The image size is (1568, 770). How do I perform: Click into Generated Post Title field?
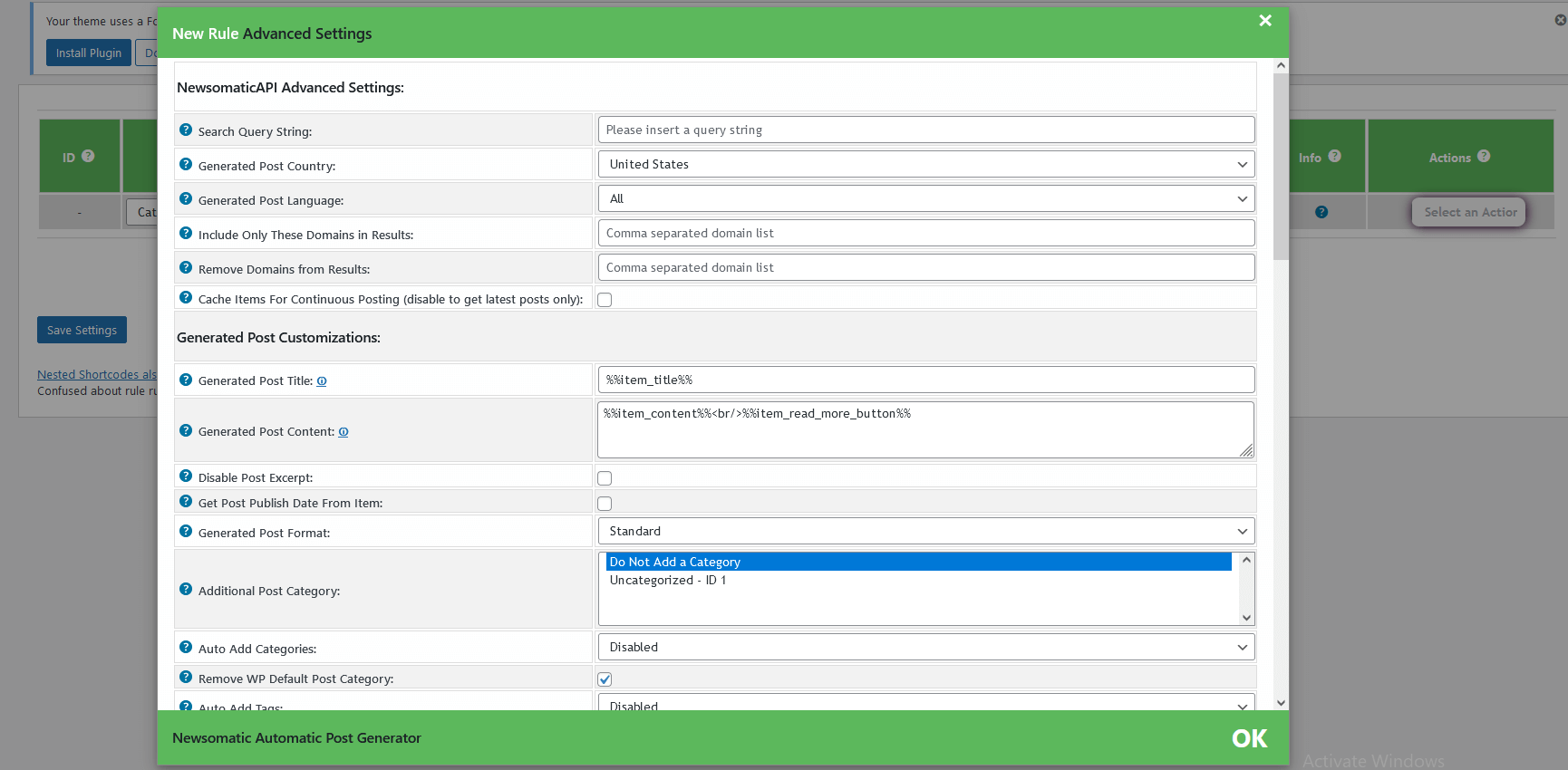point(926,380)
